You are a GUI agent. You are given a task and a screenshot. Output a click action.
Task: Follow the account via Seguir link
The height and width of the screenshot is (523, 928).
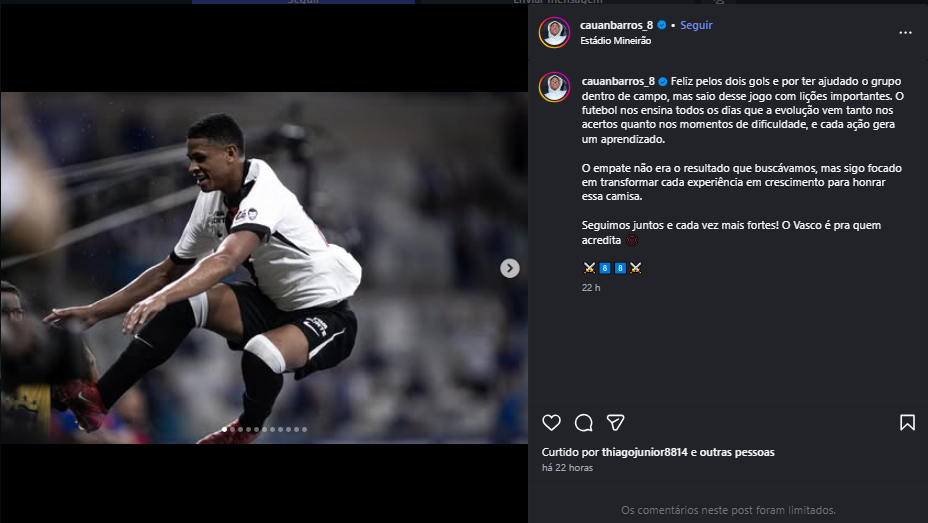pyautogui.click(x=696, y=25)
